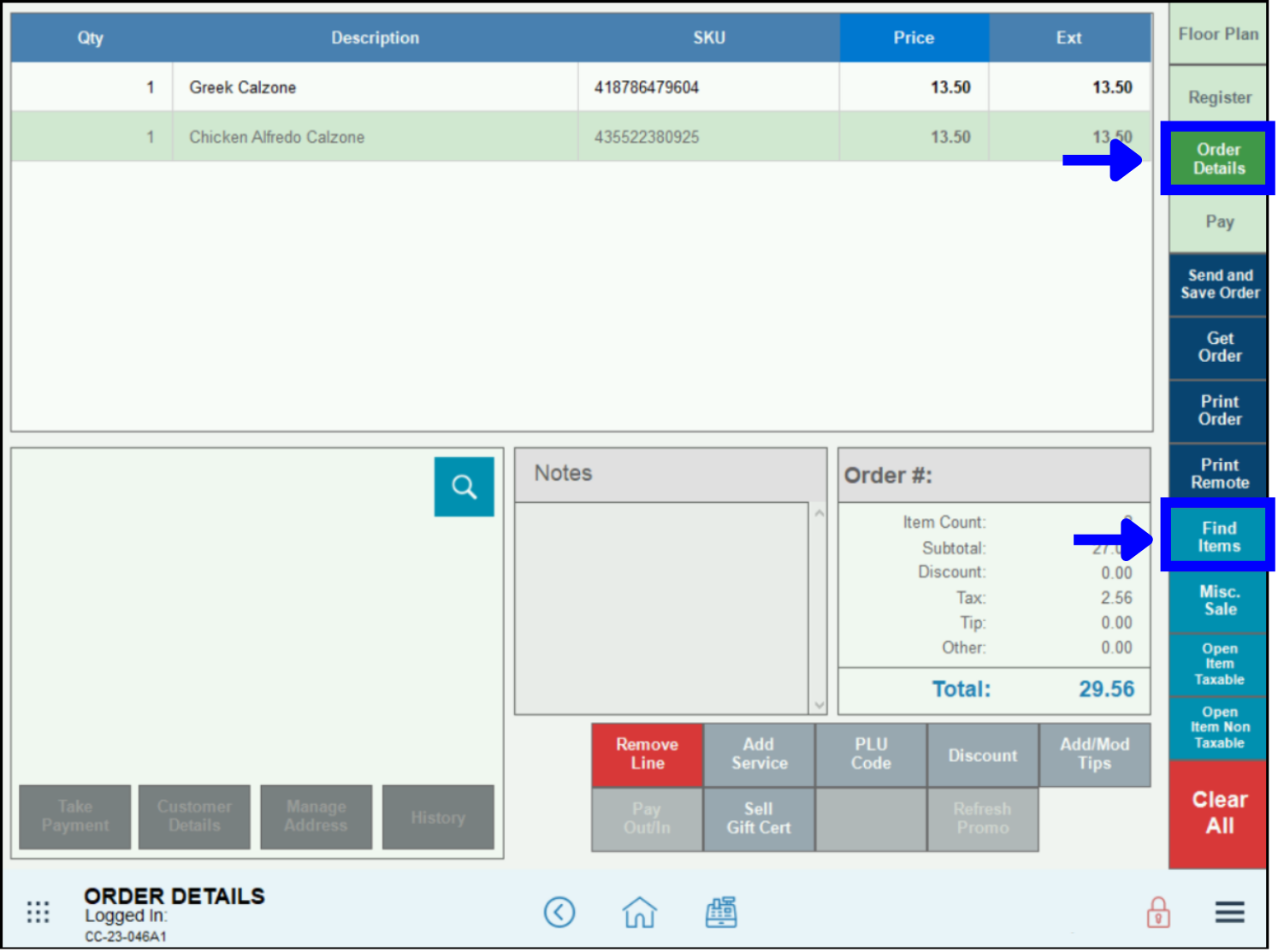Click the red Clear All button
Viewport: 1278px width, 952px height.
click(x=1218, y=813)
